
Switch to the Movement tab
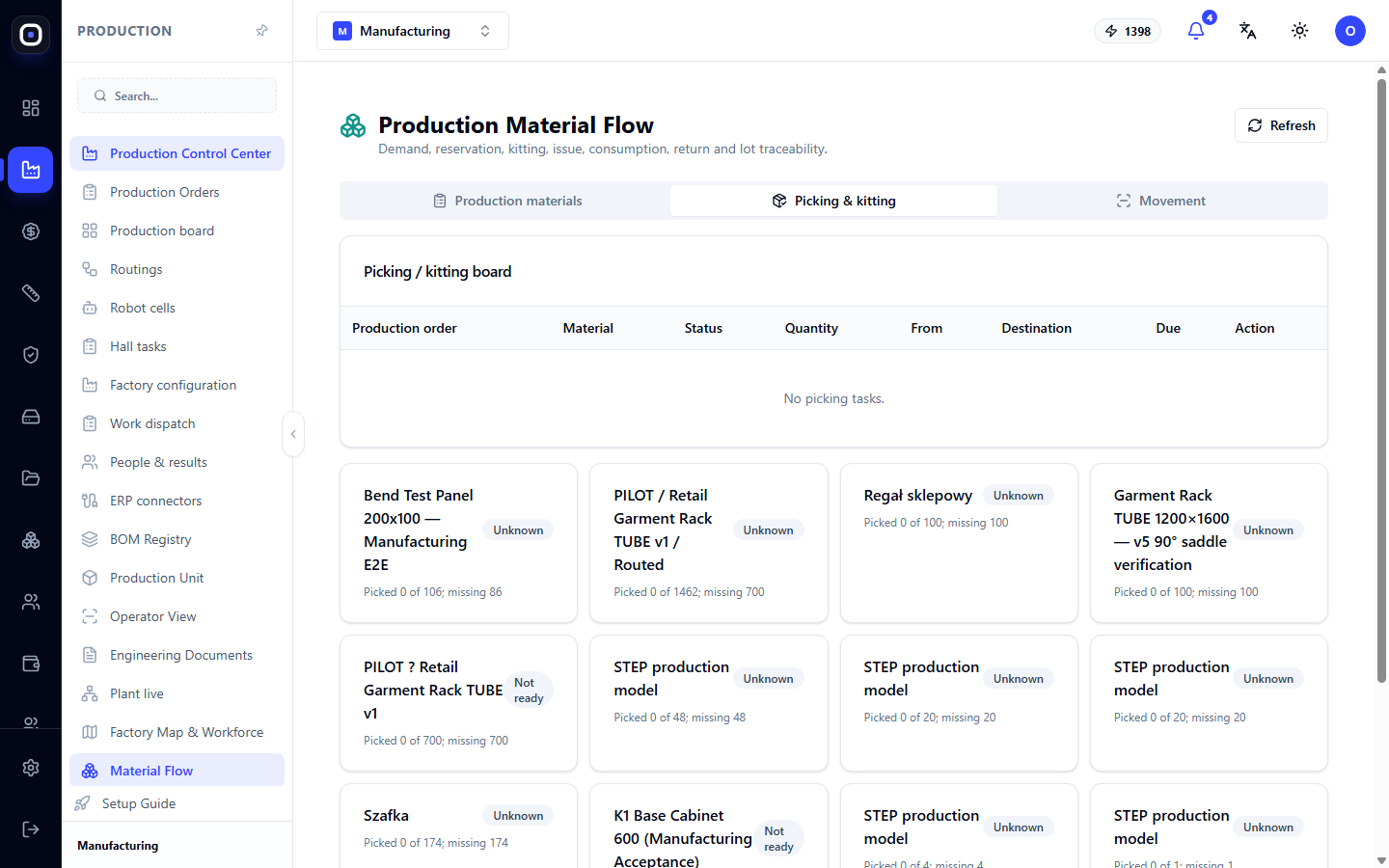point(1161,201)
